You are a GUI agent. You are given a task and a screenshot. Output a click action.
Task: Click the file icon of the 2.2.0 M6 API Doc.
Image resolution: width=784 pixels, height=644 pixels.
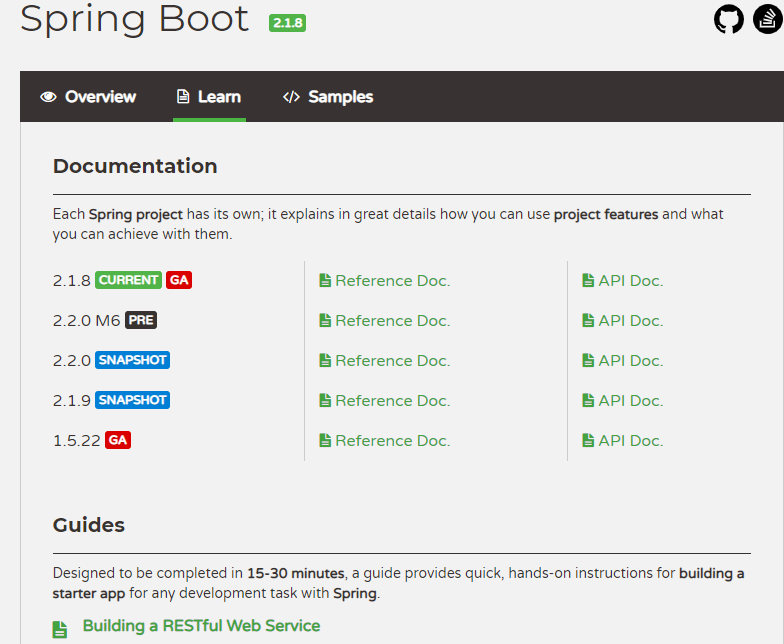tap(588, 320)
